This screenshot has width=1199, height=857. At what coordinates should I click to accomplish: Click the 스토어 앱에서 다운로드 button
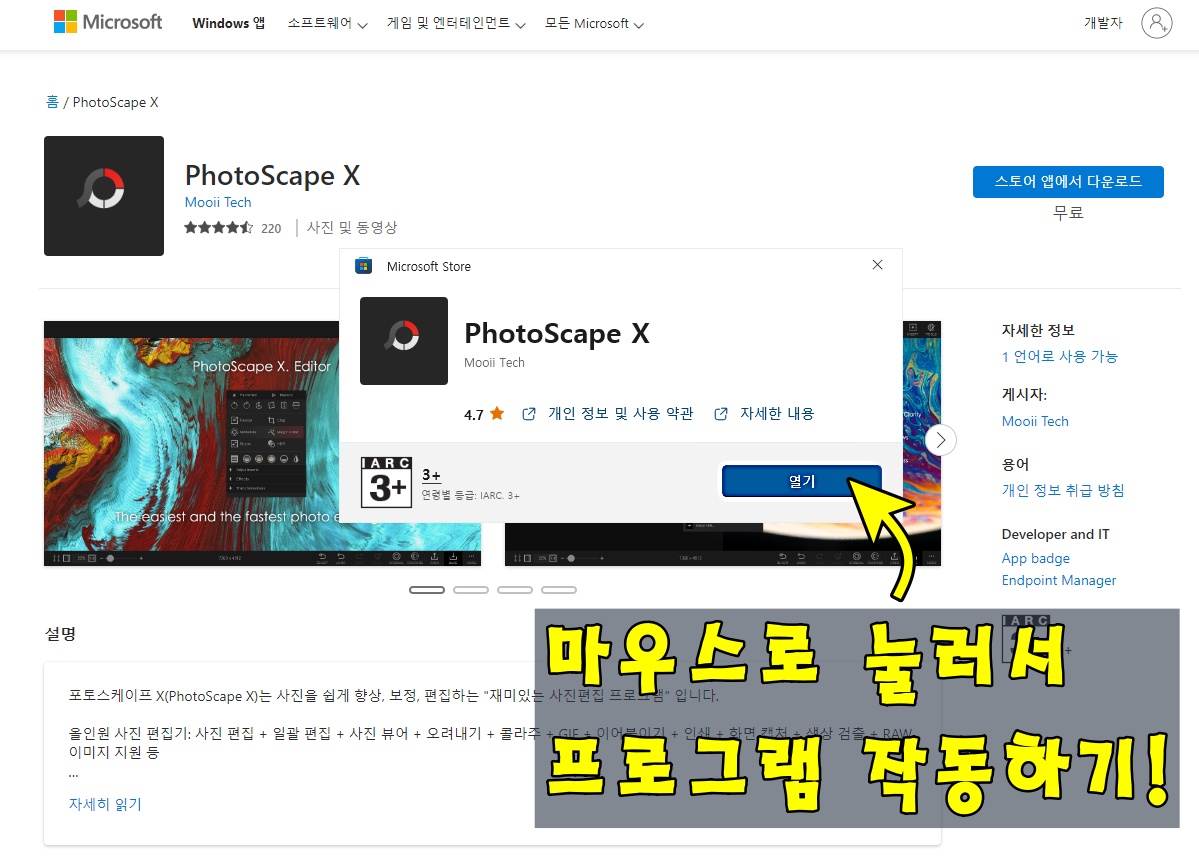click(1068, 182)
